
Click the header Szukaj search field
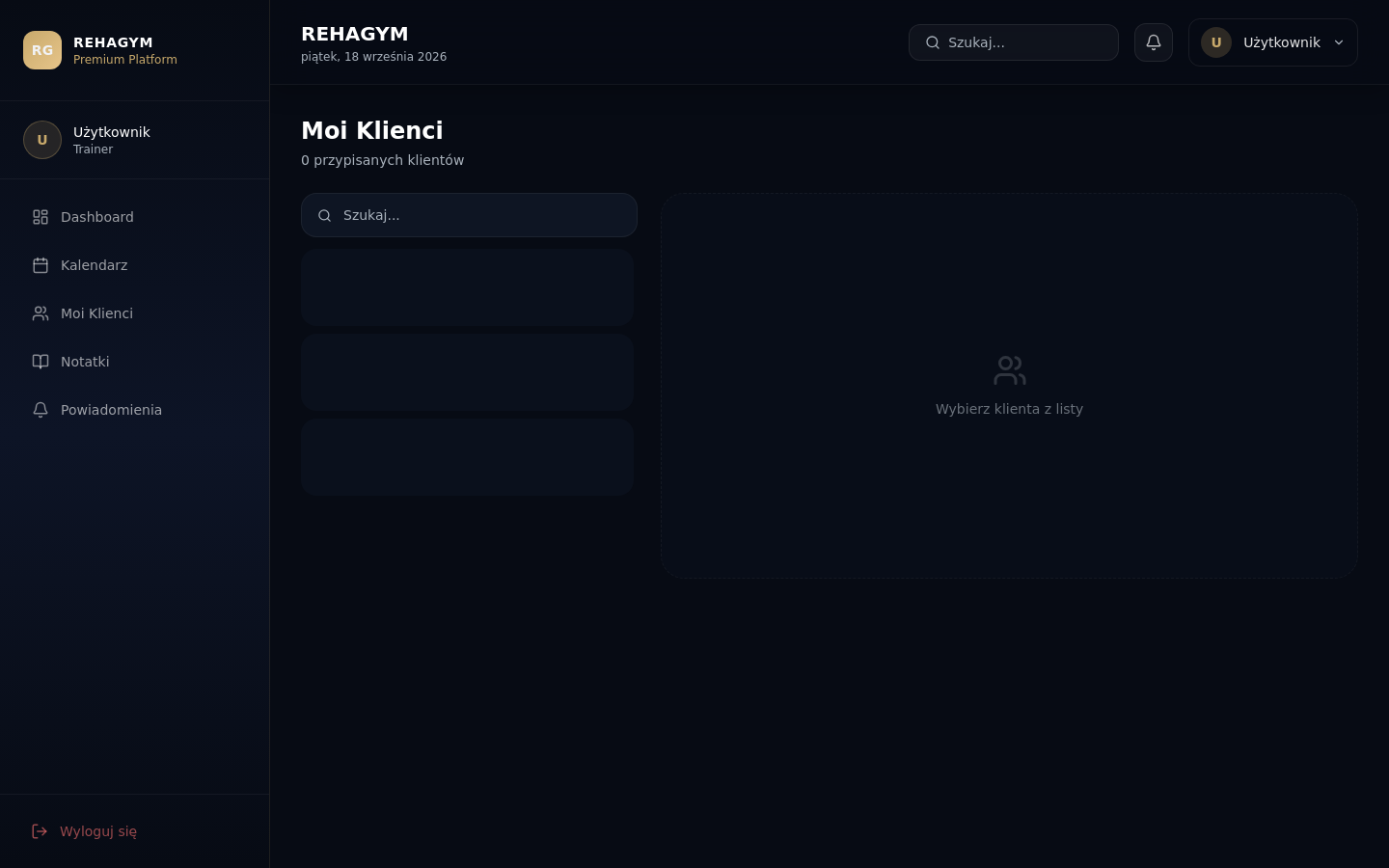click(x=1014, y=42)
